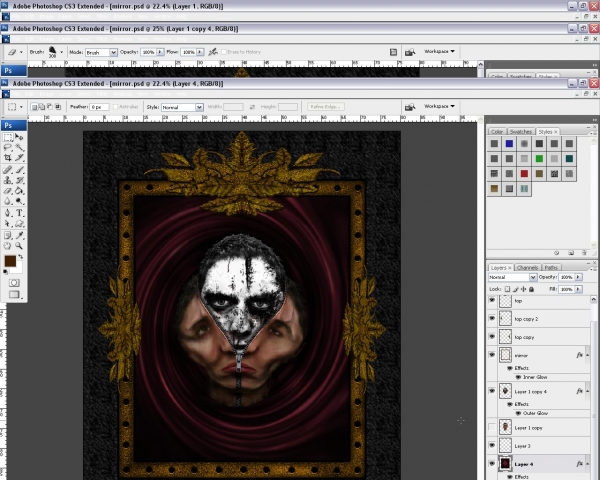600x480 pixels.
Task: Click the lock all icon in Layers
Action: coord(531,289)
